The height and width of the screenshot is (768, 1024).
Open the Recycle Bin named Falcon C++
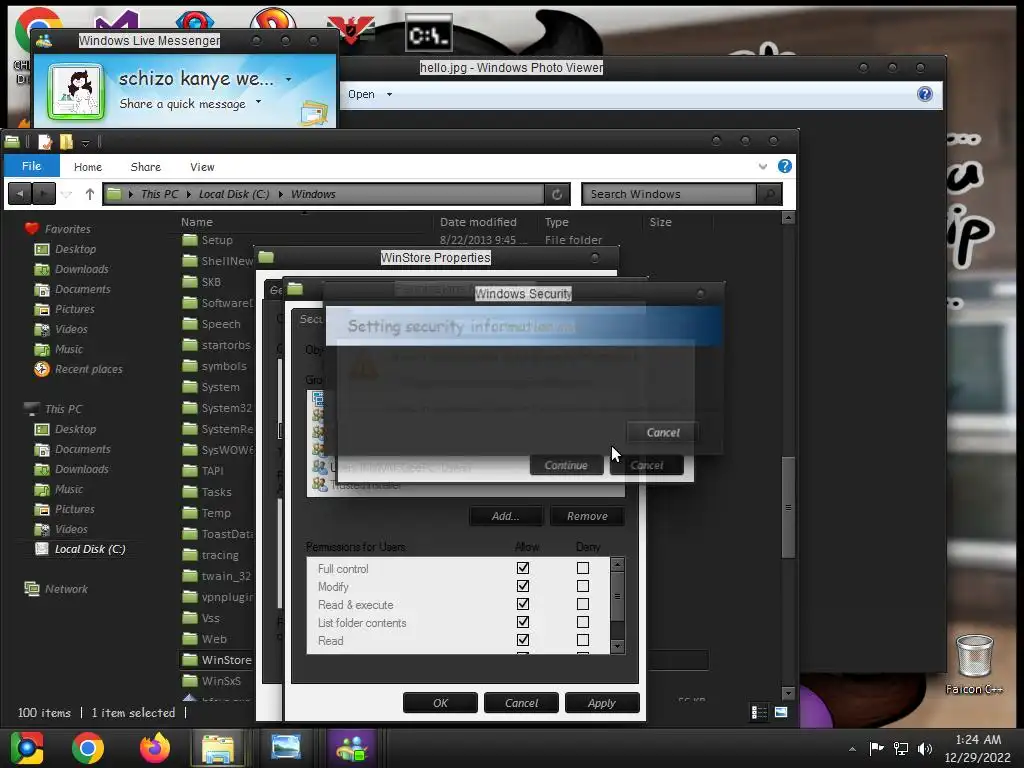pyautogui.click(x=974, y=664)
